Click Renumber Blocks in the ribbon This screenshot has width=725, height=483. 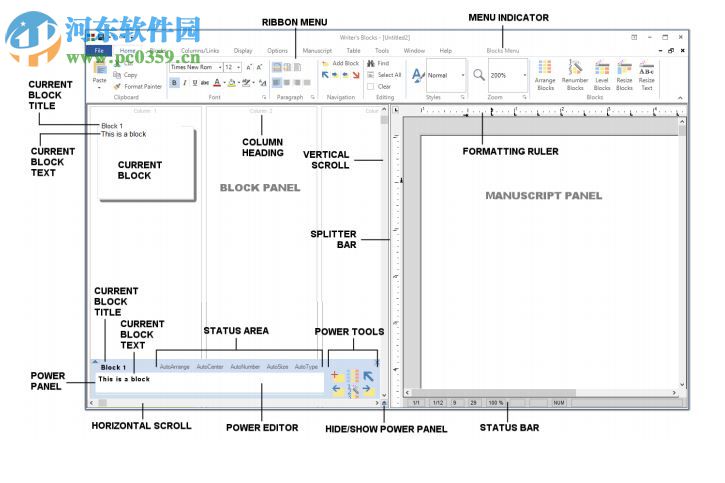click(575, 75)
